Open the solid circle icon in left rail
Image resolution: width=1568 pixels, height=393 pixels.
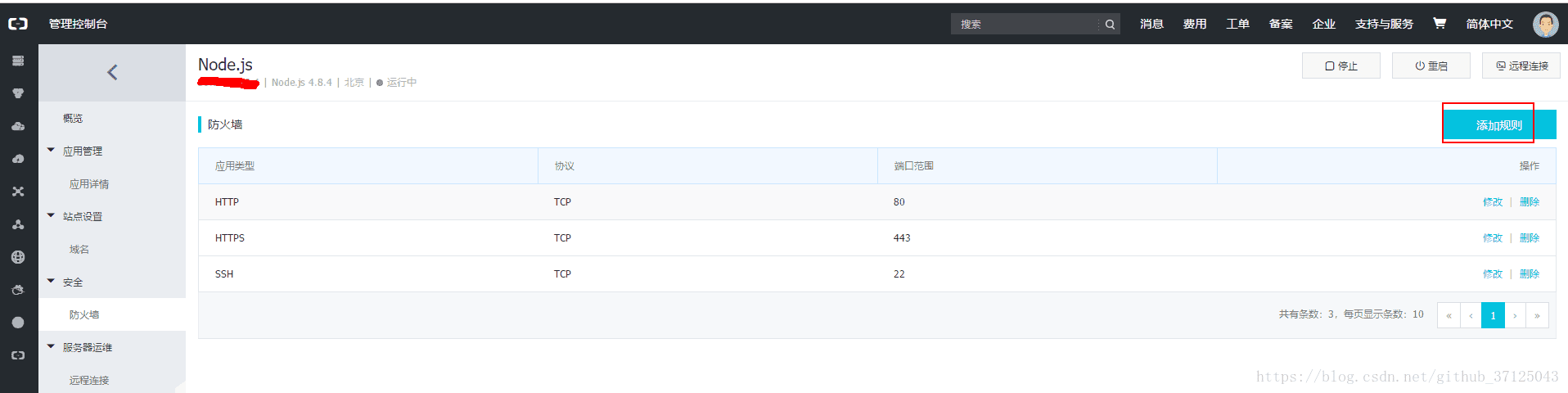point(18,323)
